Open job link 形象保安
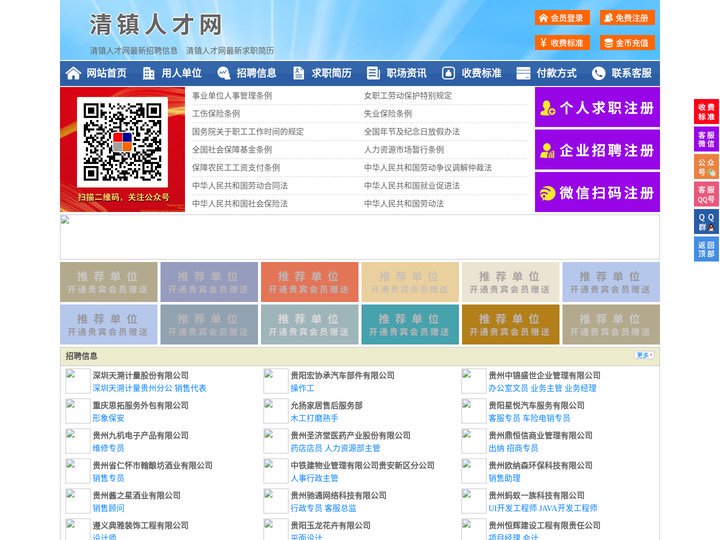 108,418
